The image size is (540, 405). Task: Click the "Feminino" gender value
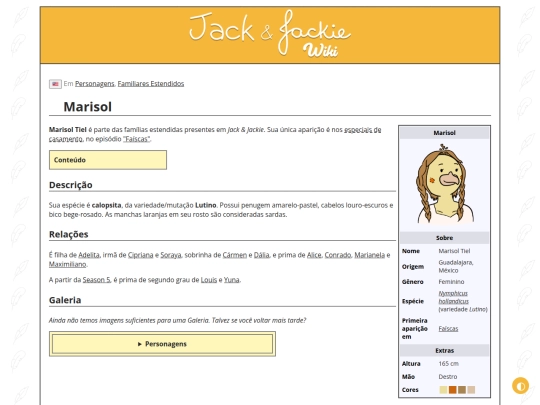(451, 281)
